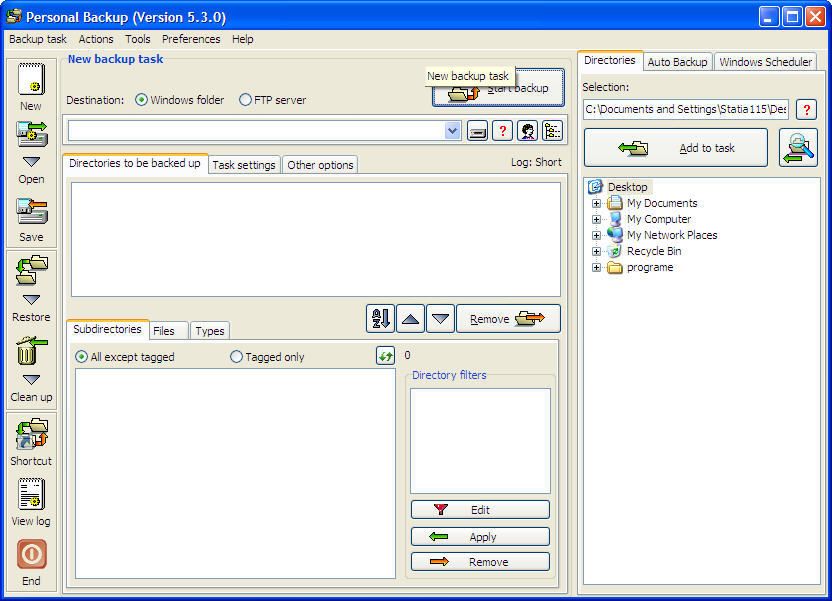Open the Backup task menu
This screenshot has width=832, height=601.
point(38,39)
